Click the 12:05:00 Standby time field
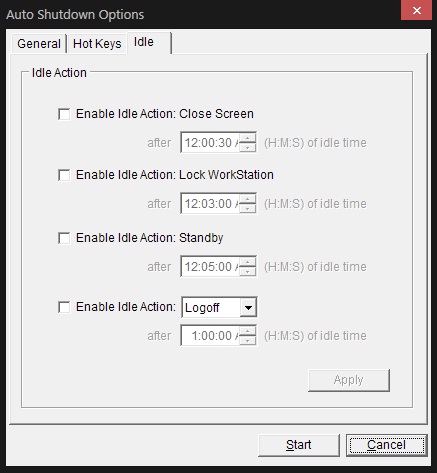 point(210,266)
